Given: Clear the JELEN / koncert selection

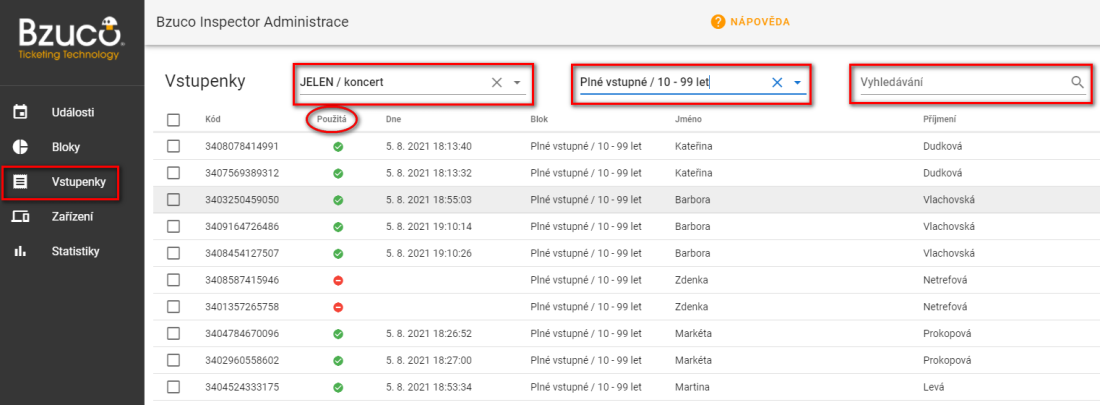Looking at the screenshot, I should pyautogui.click(x=497, y=82).
